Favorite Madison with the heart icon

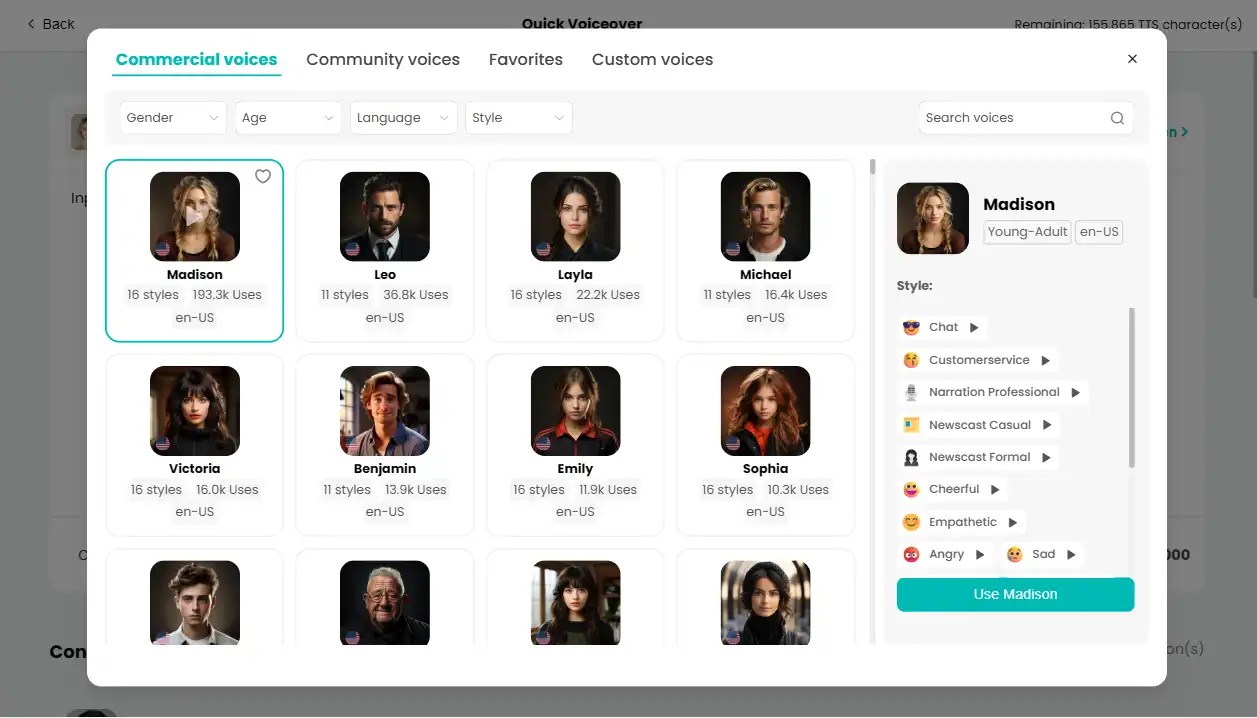263,177
